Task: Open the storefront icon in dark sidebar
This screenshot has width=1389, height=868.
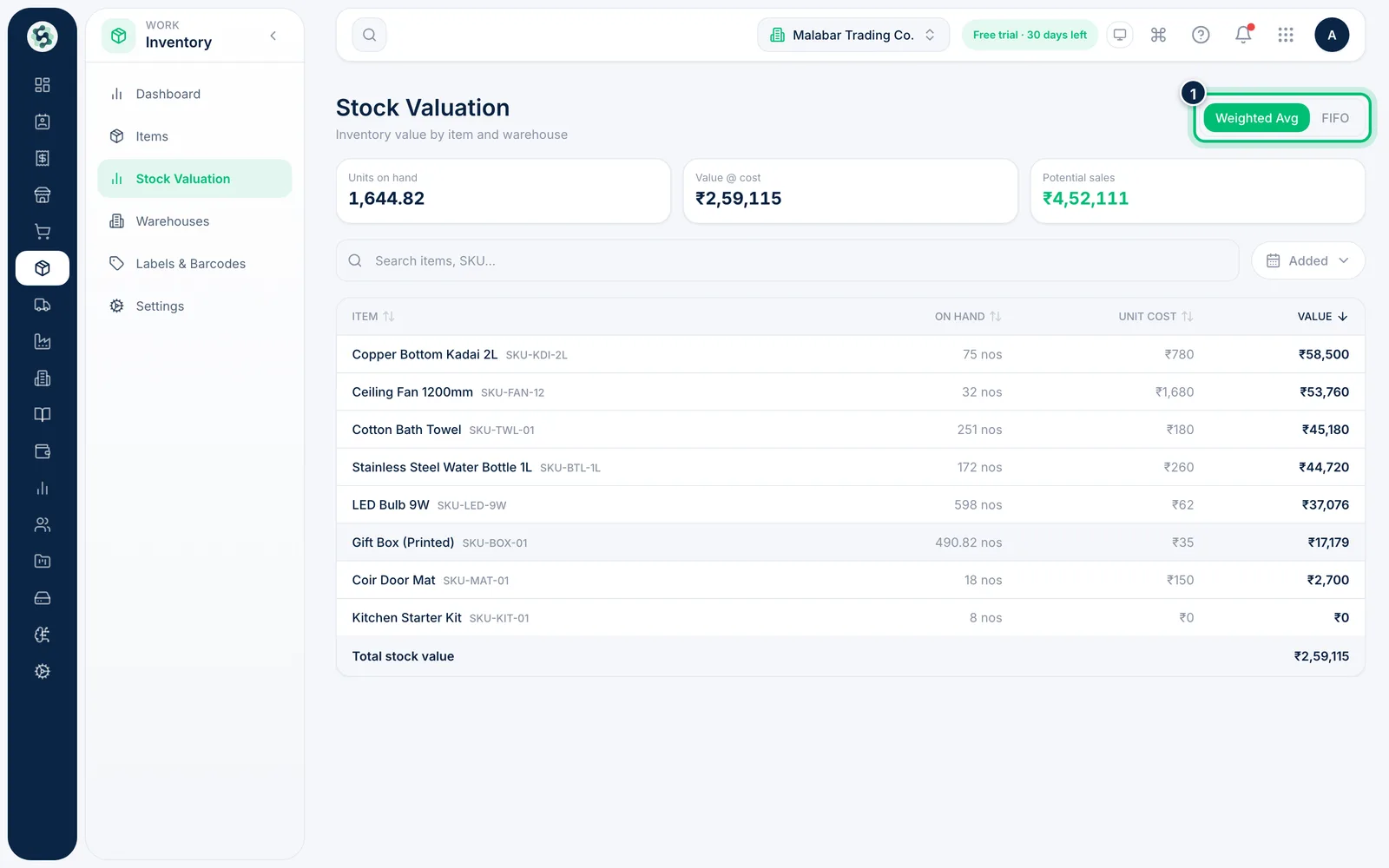Action: (42, 194)
